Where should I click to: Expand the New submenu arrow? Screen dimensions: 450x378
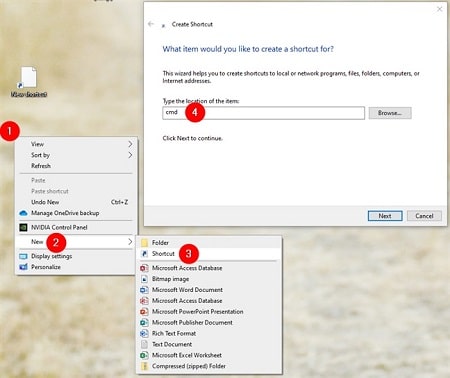point(130,242)
